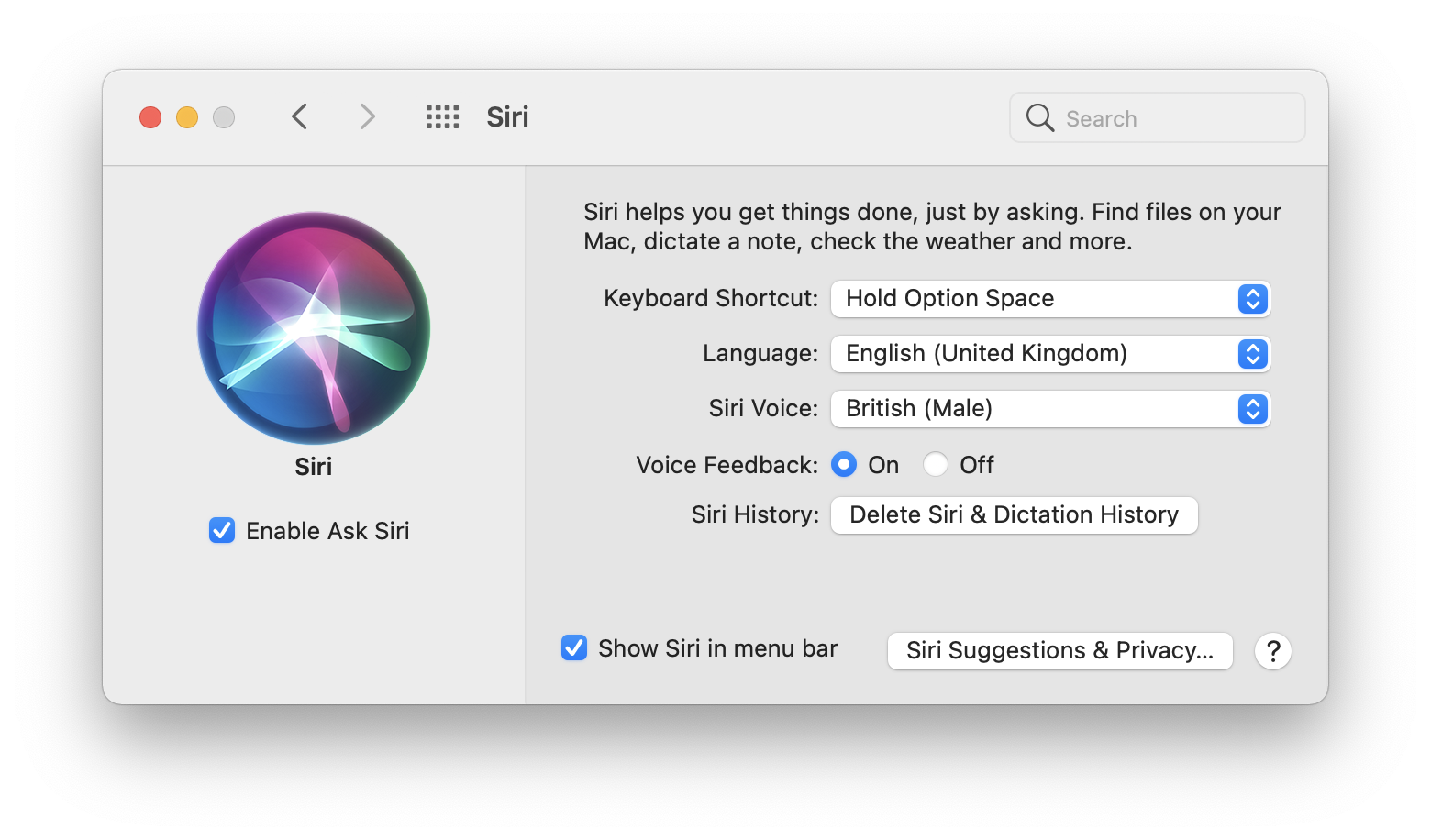Select the Siri title in the toolbar
The width and height of the screenshot is (1431, 840).
(506, 116)
